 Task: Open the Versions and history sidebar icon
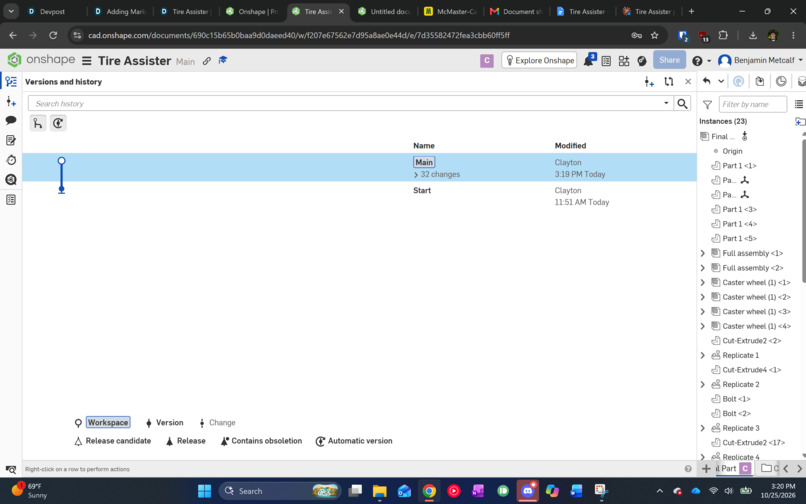(x=11, y=82)
